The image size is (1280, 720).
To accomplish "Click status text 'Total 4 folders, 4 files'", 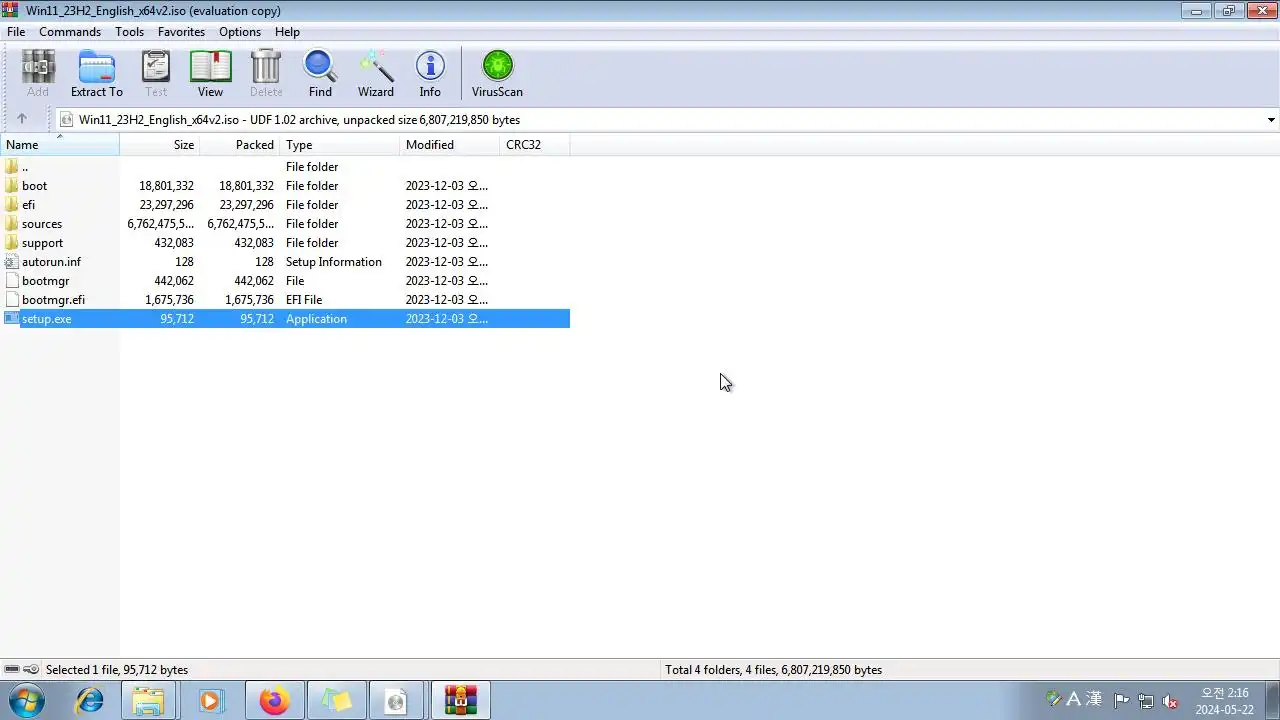I will [773, 670].
